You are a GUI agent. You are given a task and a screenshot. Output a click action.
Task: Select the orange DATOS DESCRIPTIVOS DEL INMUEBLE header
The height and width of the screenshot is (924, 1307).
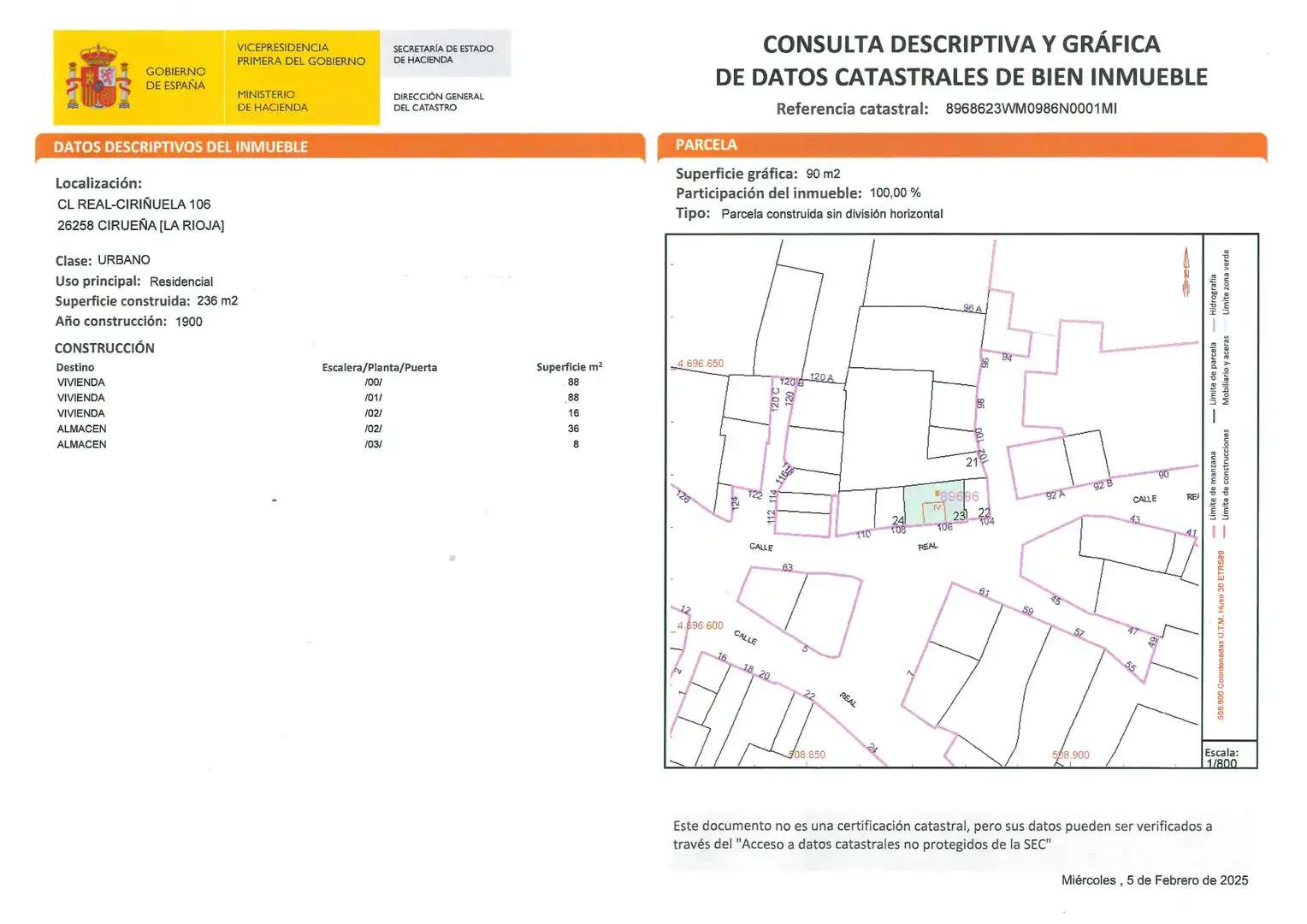tap(340, 147)
